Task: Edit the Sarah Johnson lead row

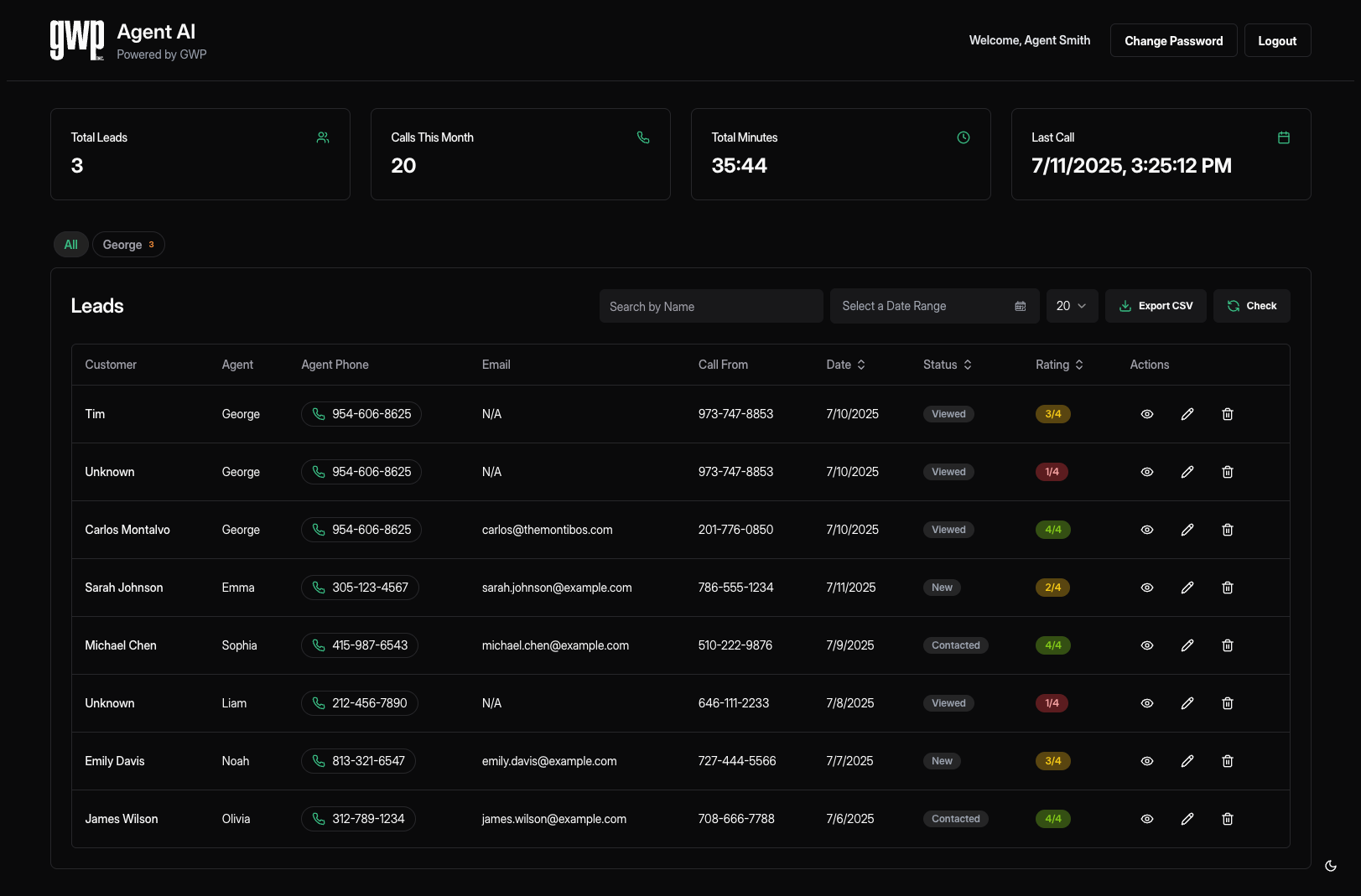Action: pos(1187,588)
